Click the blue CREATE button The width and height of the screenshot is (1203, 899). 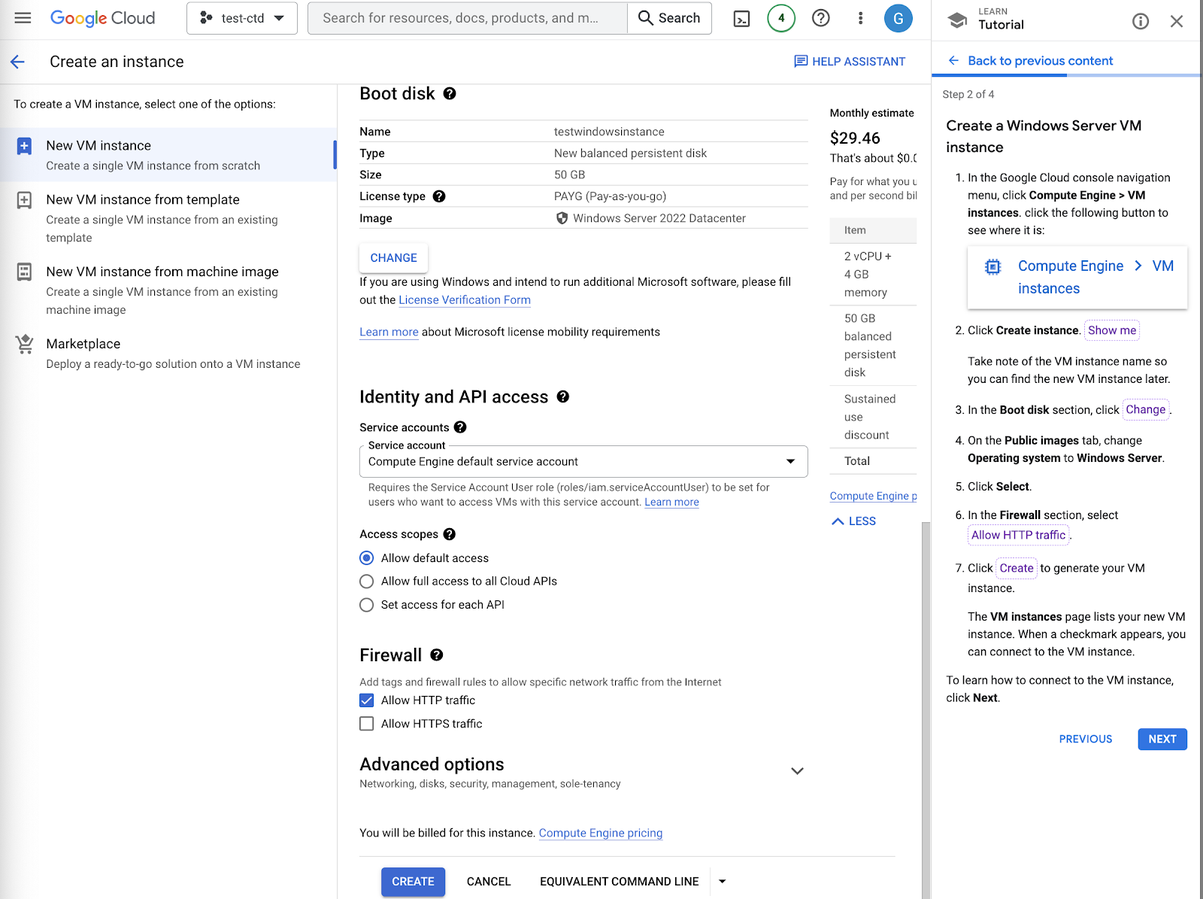(x=413, y=881)
